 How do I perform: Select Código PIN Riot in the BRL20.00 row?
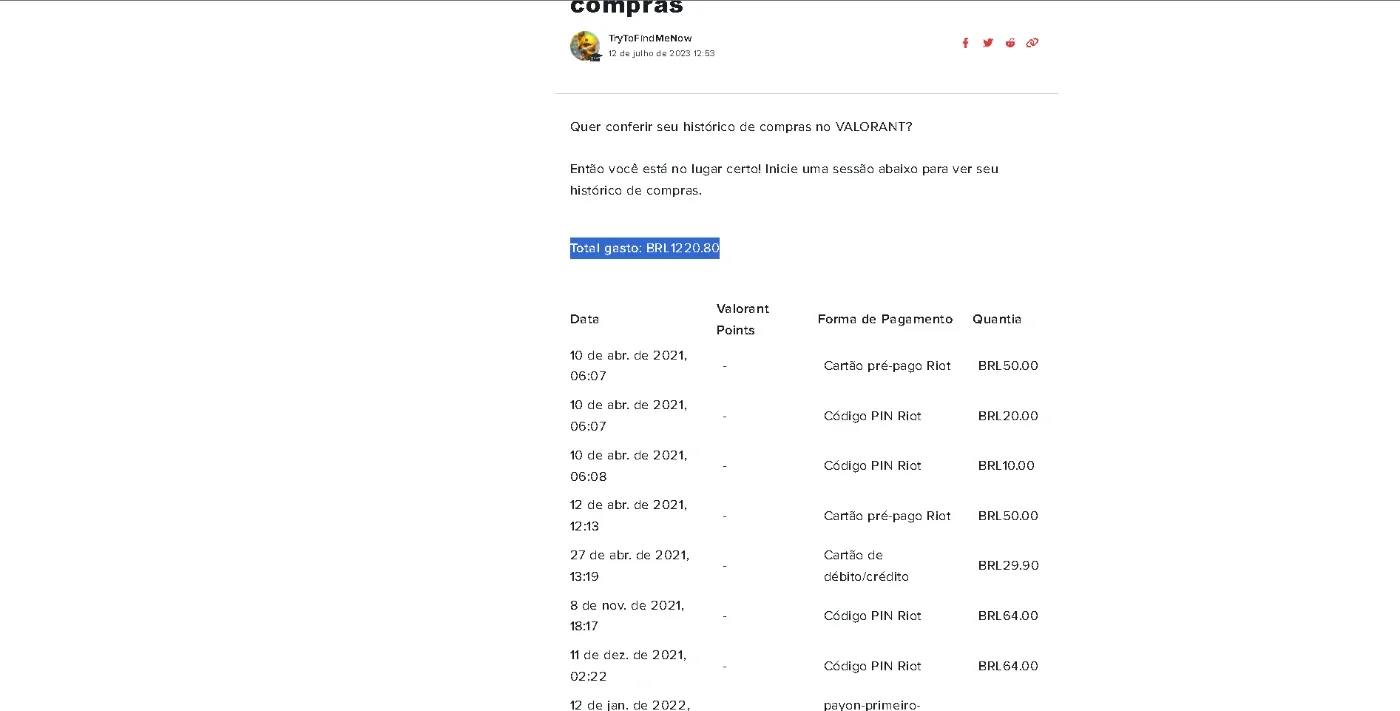(x=873, y=416)
